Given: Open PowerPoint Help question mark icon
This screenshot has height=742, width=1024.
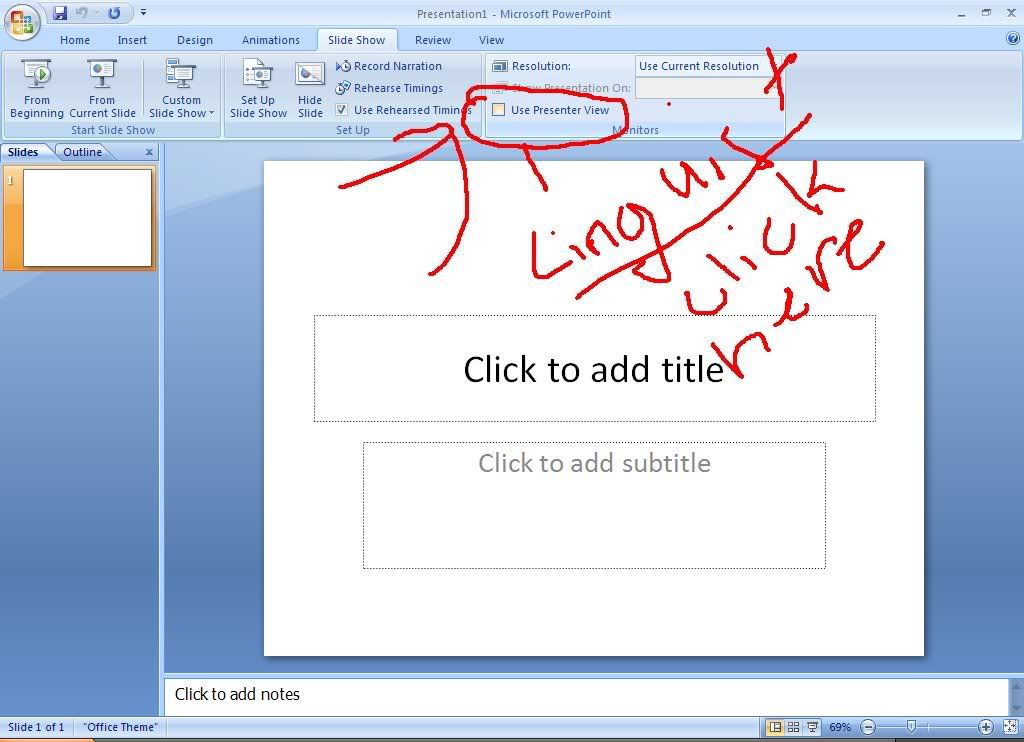Looking at the screenshot, I should (1013, 39).
